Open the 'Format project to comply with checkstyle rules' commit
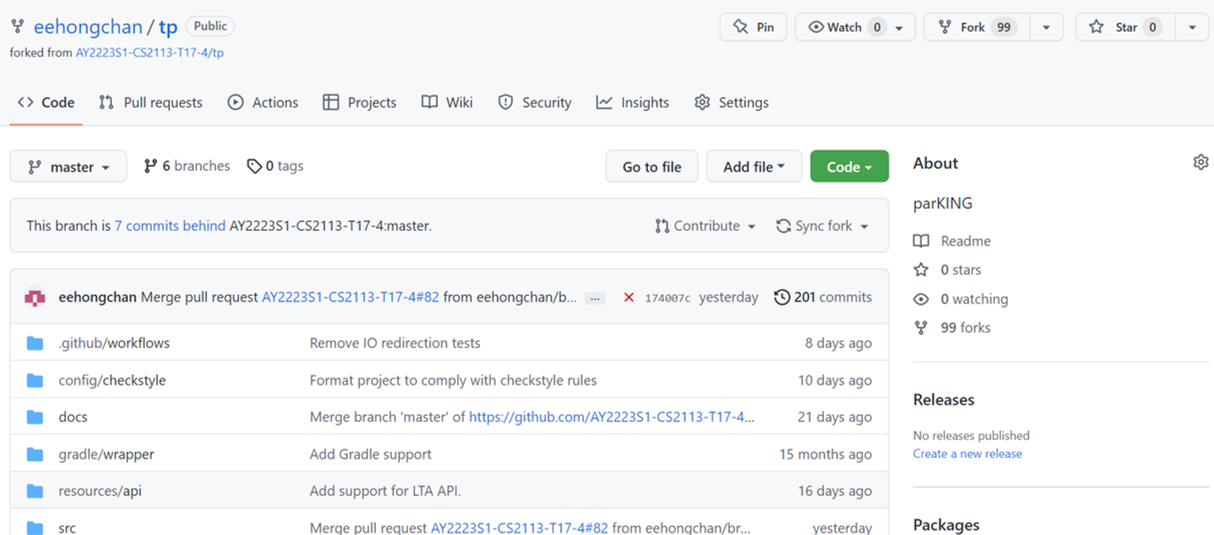Screen dimensions: 1214x535 453,380
